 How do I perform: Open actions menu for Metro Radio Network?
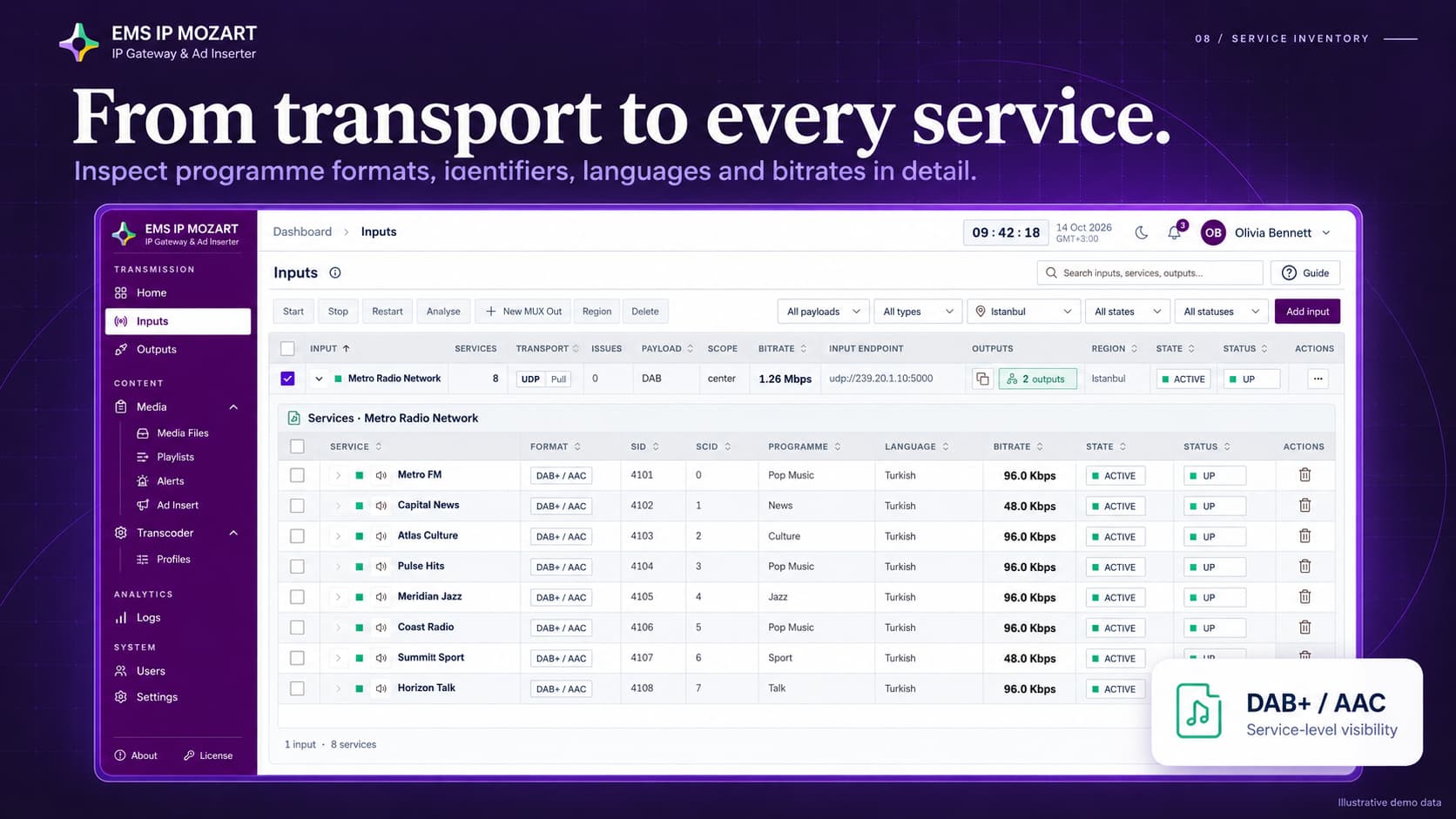[x=1318, y=379]
